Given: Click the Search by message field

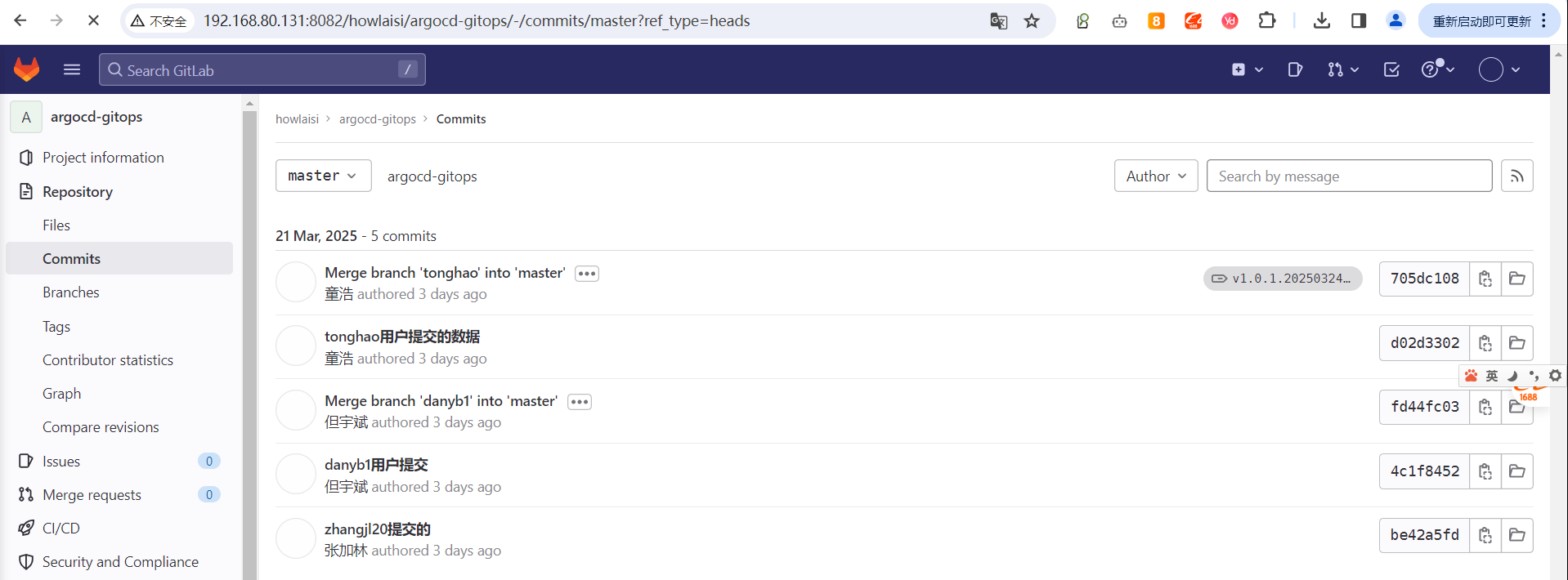Looking at the screenshot, I should point(1349,176).
